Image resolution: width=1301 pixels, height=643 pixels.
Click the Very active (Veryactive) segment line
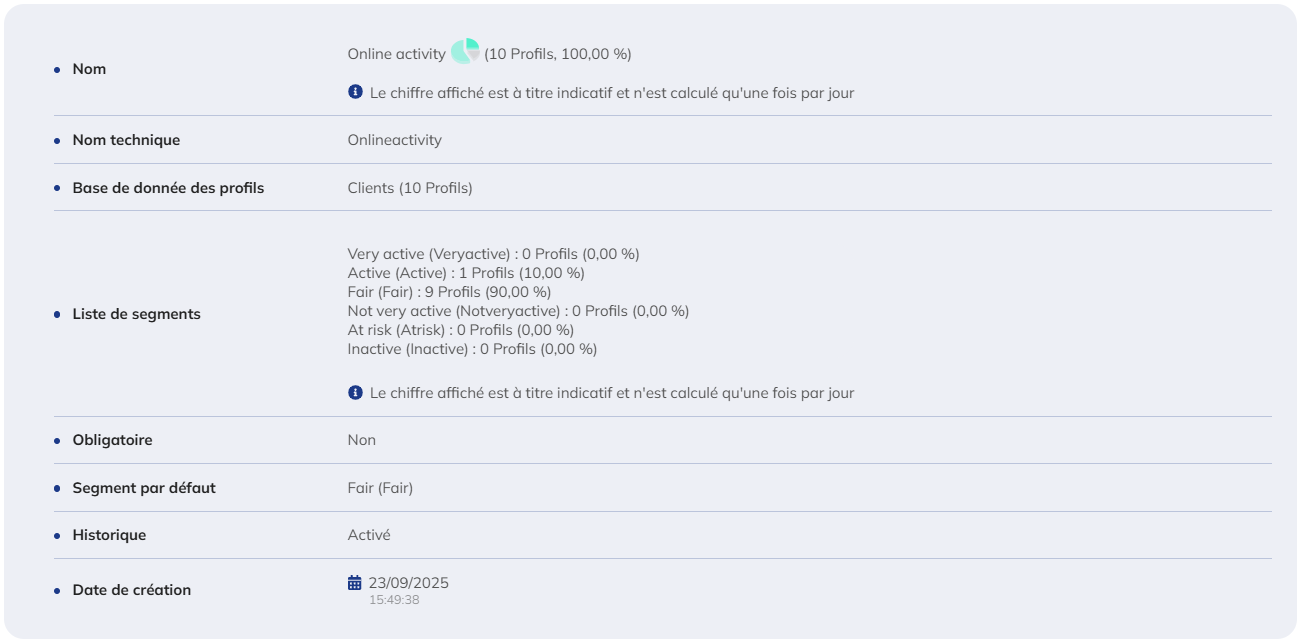tap(493, 254)
